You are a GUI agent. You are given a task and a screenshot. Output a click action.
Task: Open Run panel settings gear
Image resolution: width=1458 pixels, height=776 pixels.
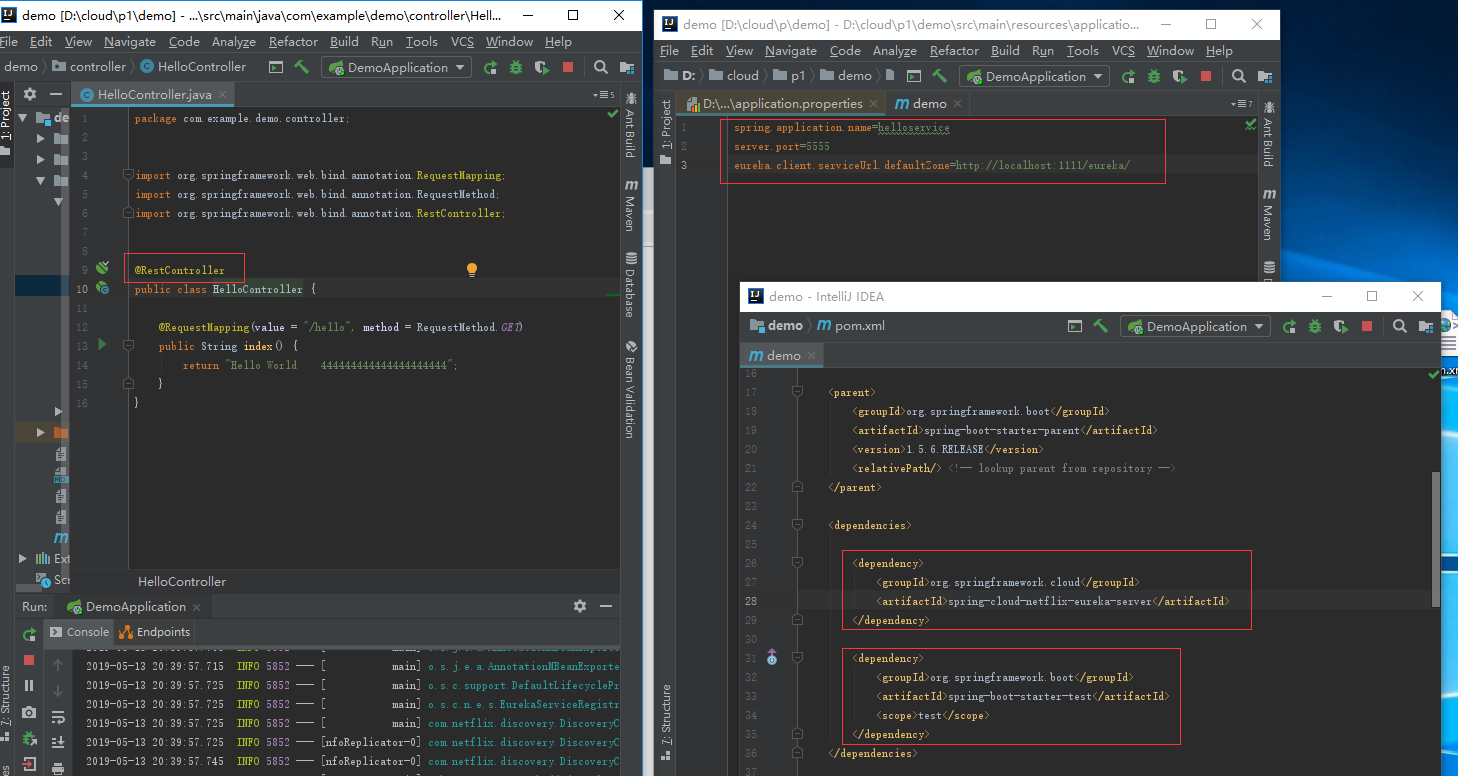point(579,606)
